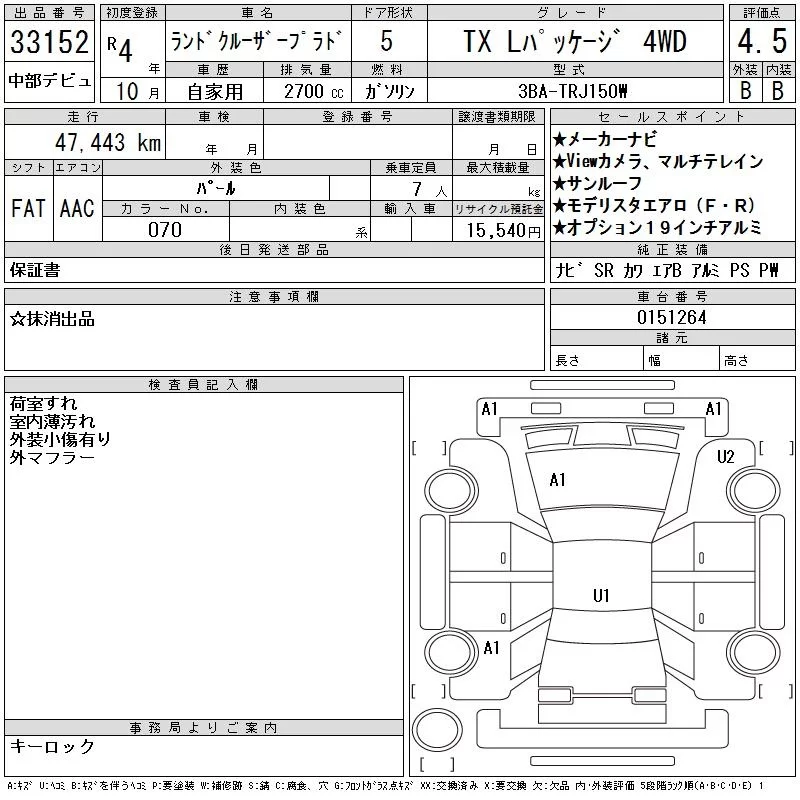Click color number 070
800x800 pixels.
pos(165,230)
